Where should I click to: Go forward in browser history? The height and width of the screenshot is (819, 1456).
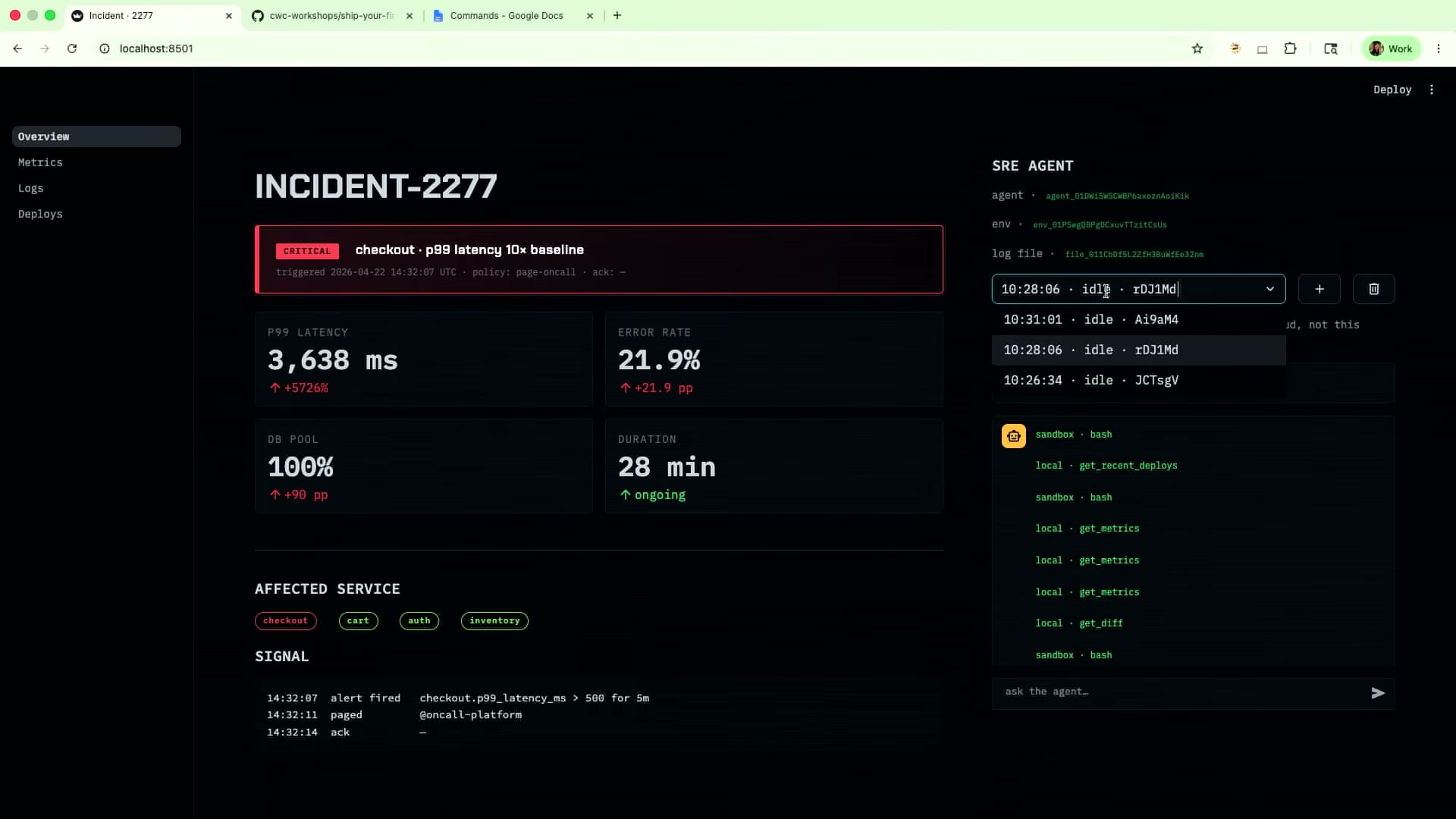45,49
